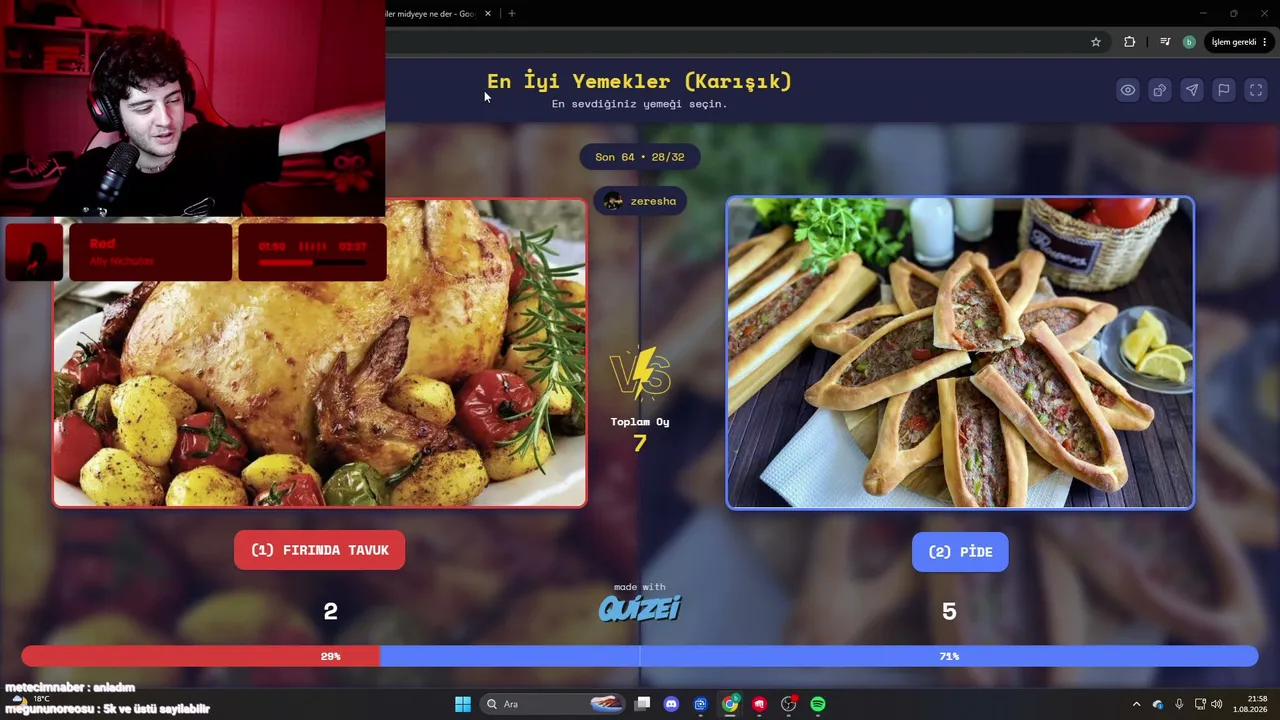This screenshot has width=1280, height=720.
Task: Select the midyeye ne der browser tab
Action: coord(432,14)
